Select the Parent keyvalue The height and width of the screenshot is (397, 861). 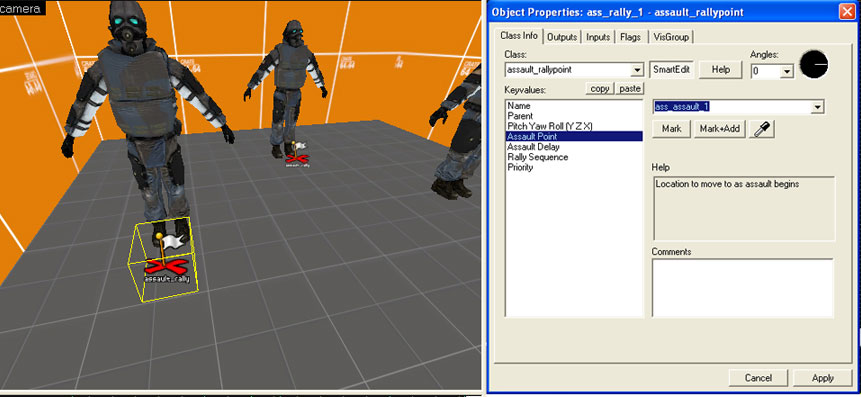coord(573,116)
